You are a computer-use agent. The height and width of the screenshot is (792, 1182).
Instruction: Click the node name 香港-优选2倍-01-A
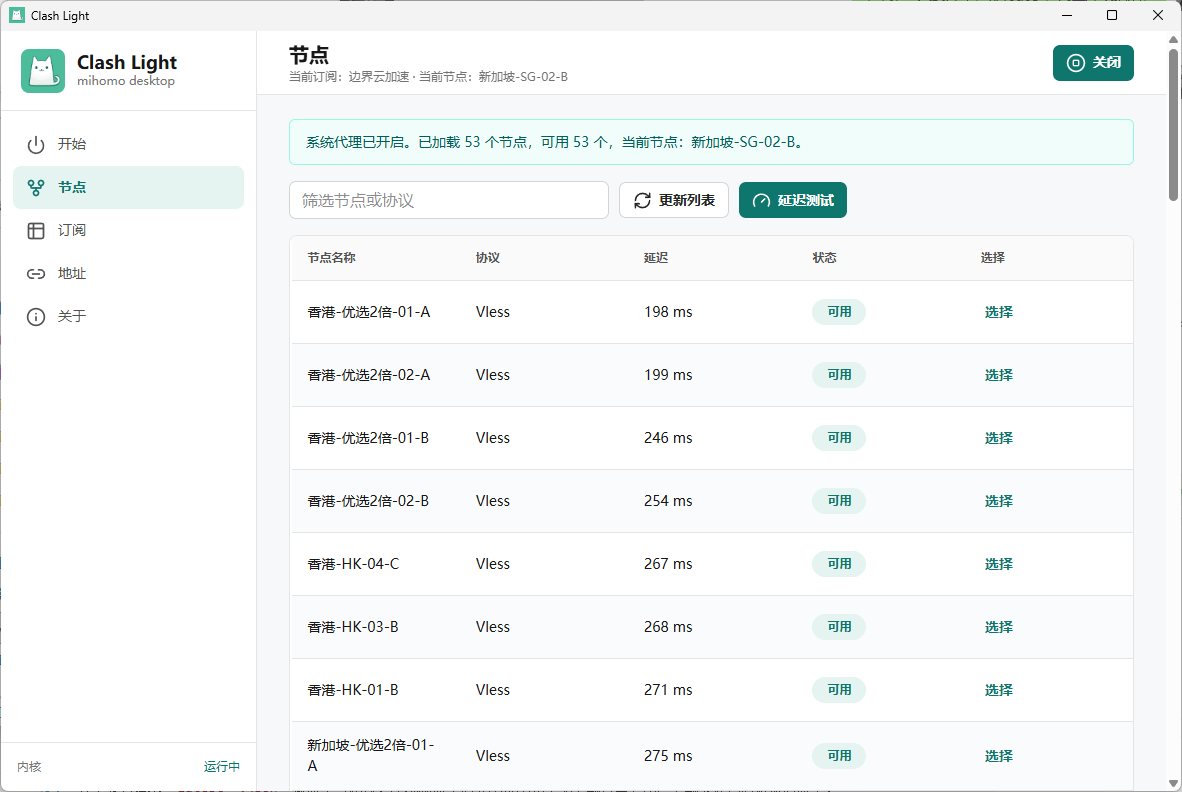pyautogui.click(x=369, y=312)
